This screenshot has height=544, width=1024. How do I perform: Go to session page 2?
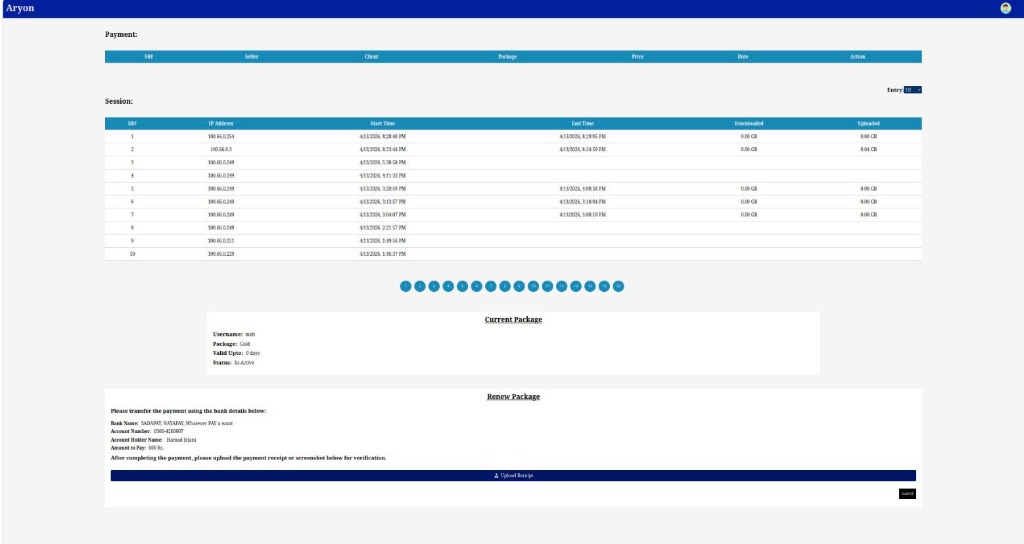[x=420, y=286]
